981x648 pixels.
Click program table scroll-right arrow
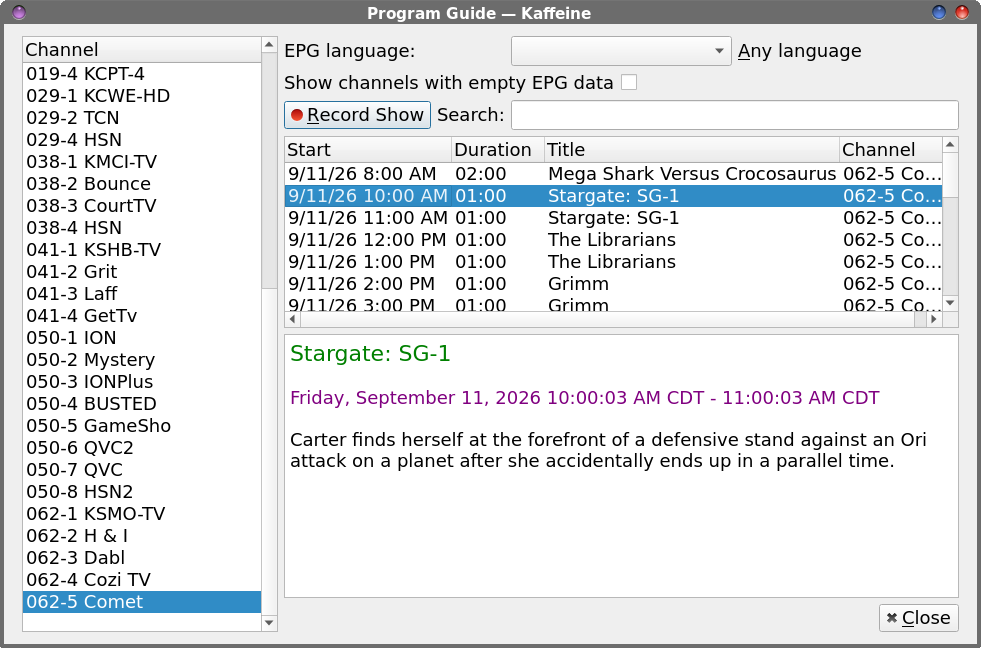click(933, 320)
